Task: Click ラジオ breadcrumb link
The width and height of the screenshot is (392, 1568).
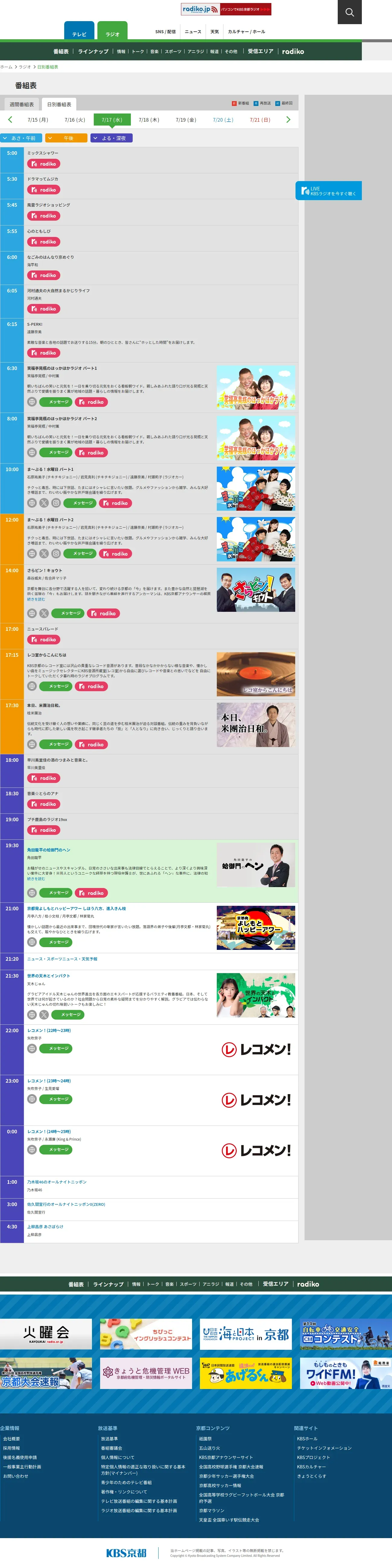Action: 25,67
